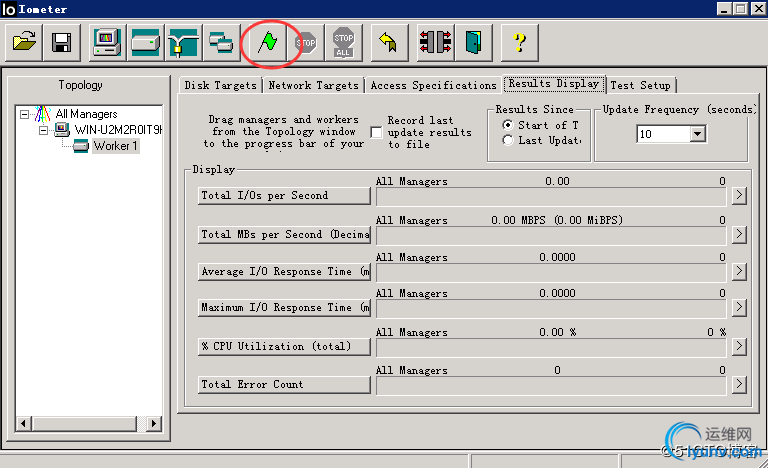Click Topology scrollbar right arrow
The image size is (768, 468).
pyautogui.click(x=154, y=423)
